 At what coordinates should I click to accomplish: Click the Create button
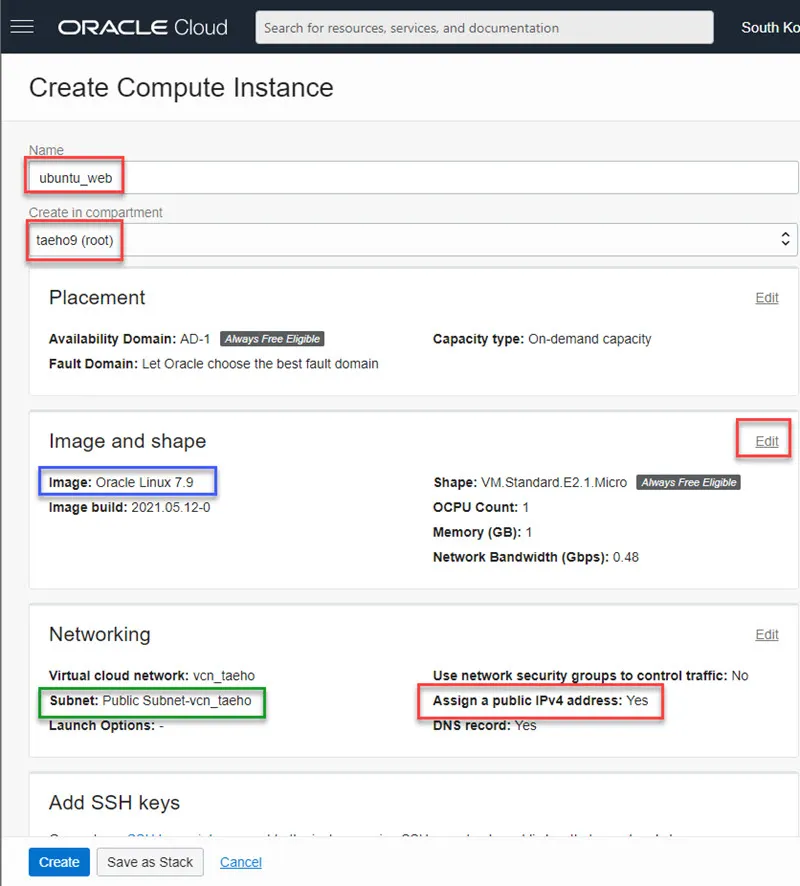click(x=59, y=862)
